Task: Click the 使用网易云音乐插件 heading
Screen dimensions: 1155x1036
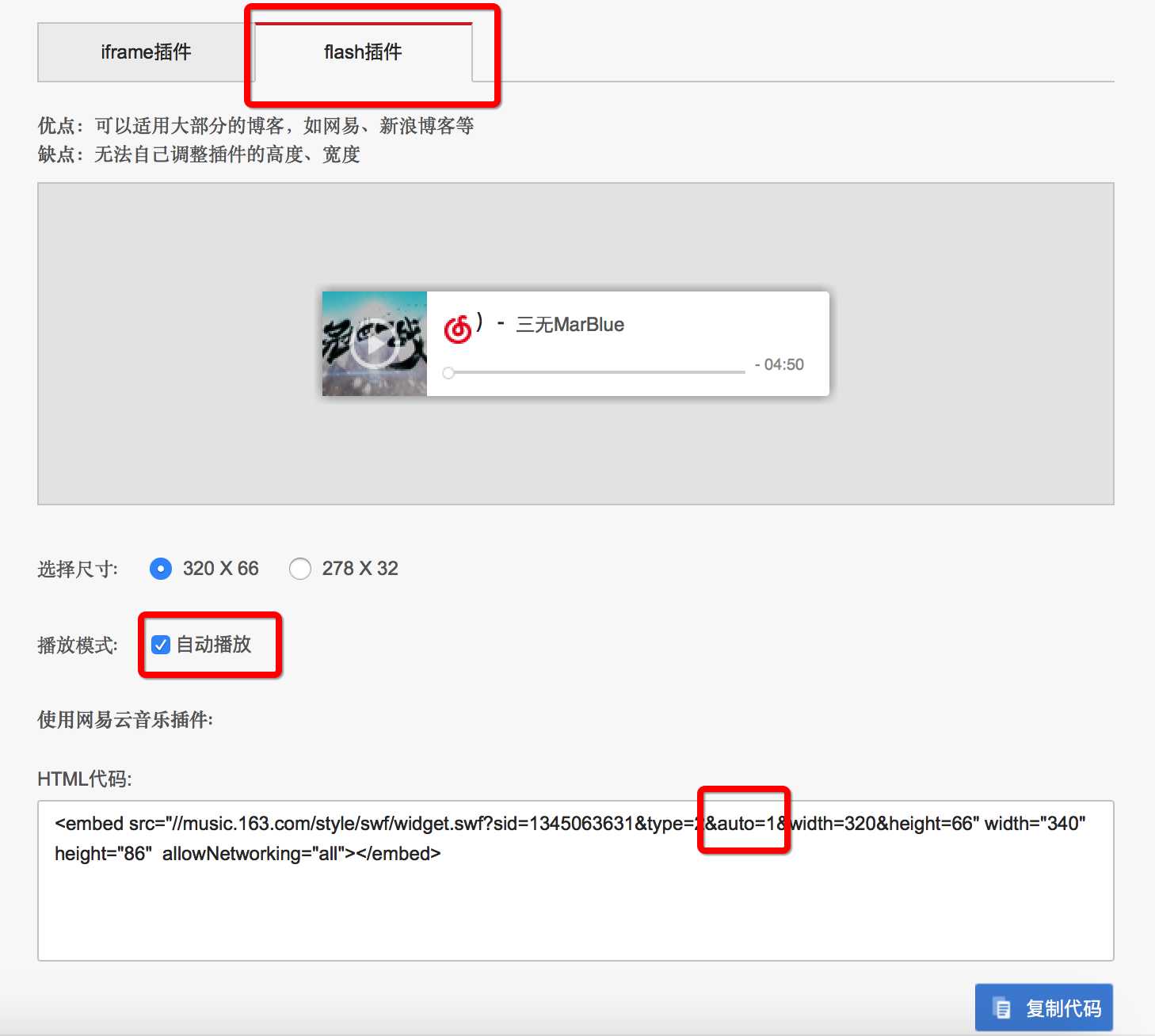Action: 125,720
